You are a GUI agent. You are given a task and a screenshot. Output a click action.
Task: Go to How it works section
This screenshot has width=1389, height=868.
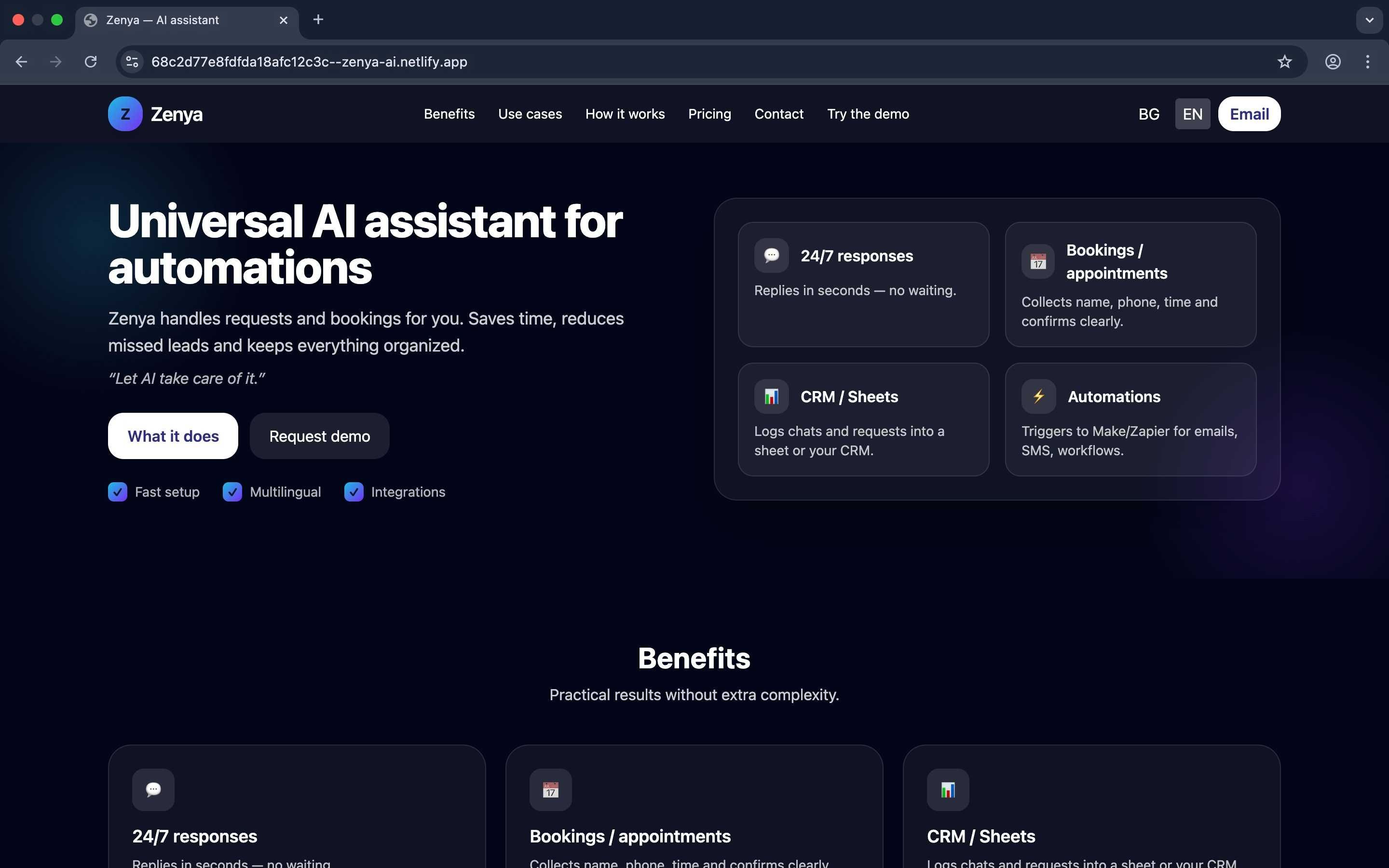coord(625,114)
